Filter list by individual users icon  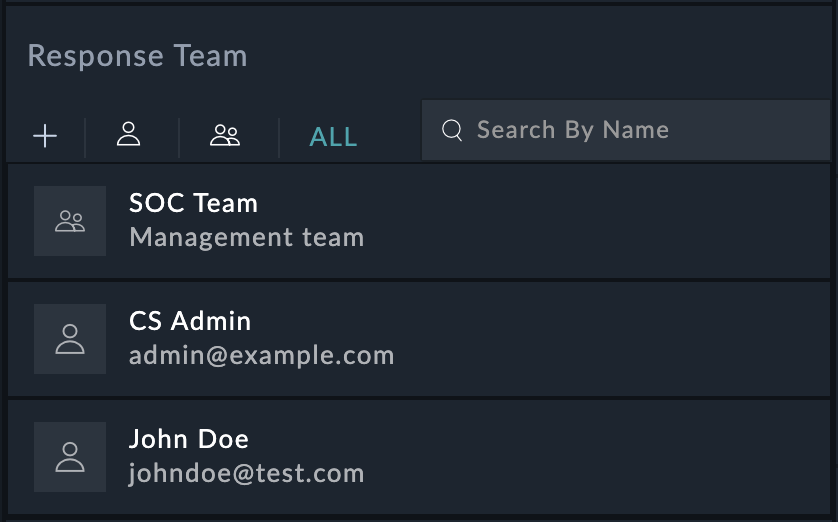coord(128,135)
